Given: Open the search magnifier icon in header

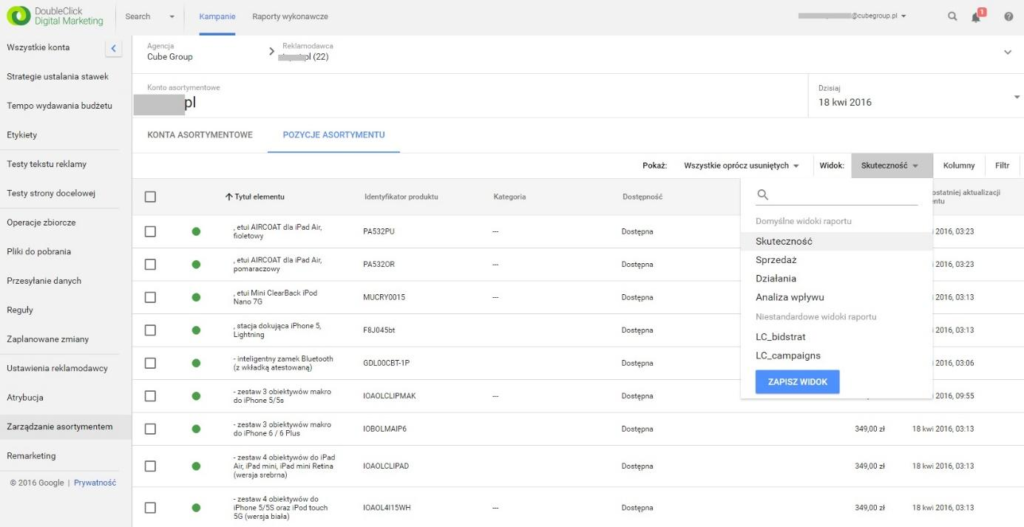Looking at the screenshot, I should point(952,16).
